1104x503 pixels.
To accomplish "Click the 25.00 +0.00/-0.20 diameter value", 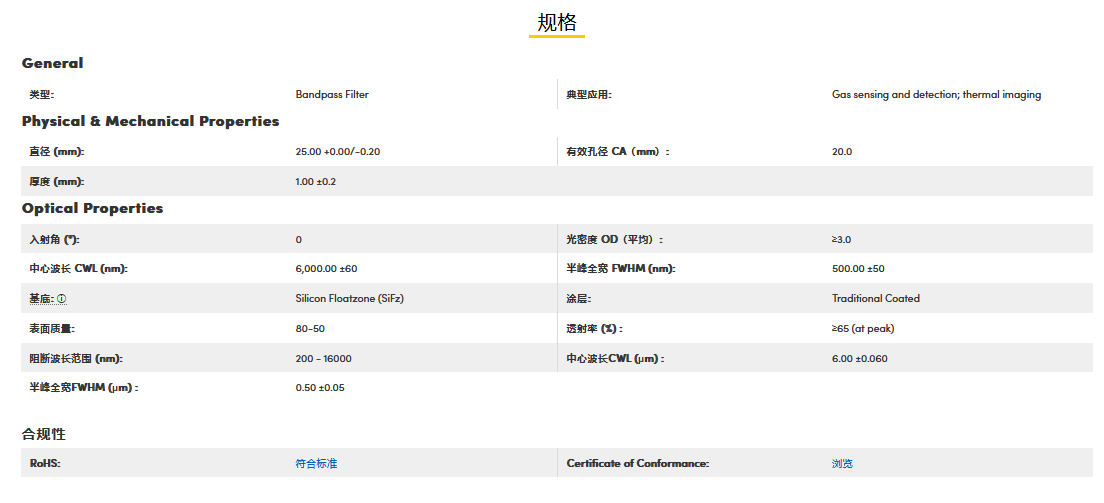I will tap(338, 152).
